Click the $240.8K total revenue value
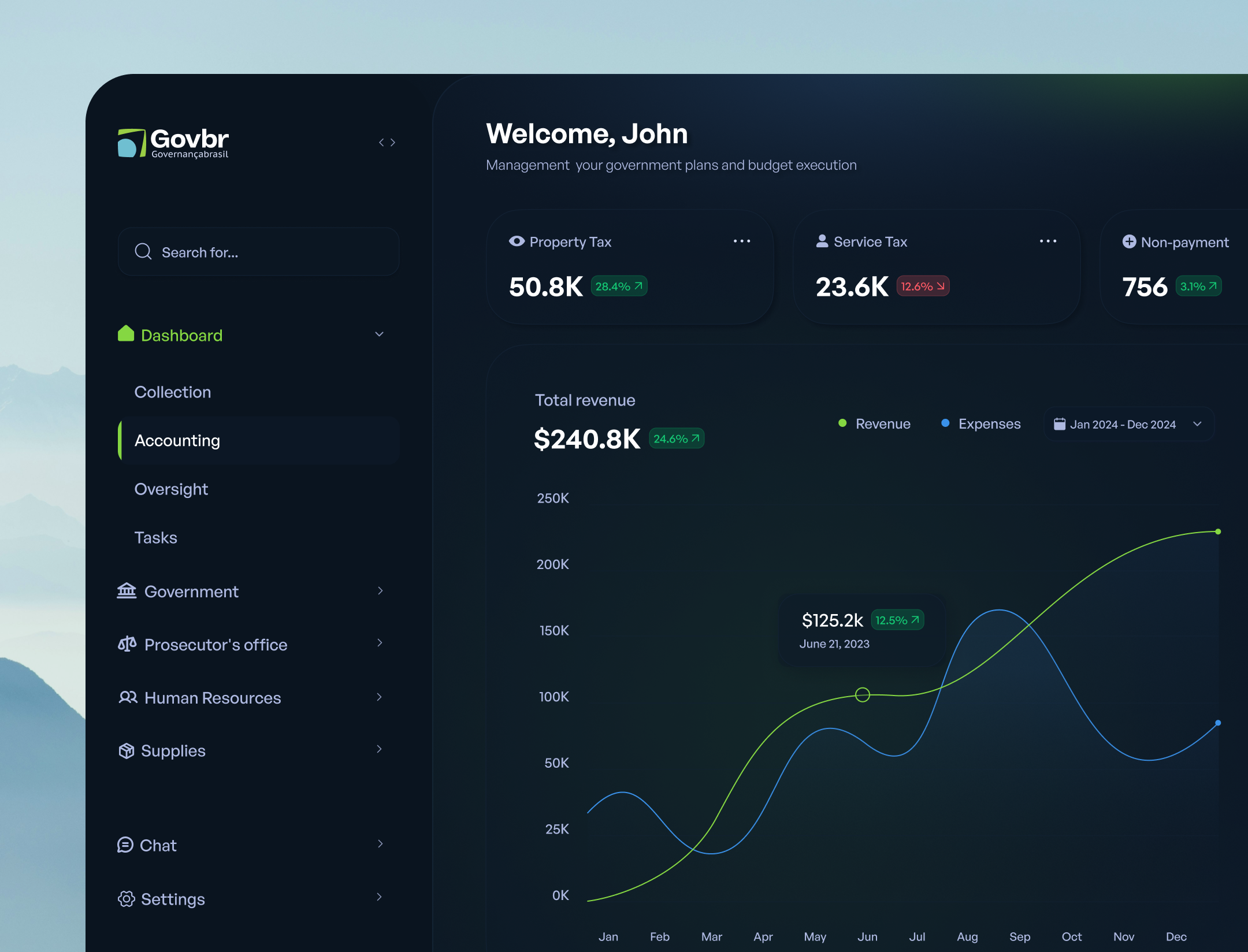The image size is (1248, 952). coord(587,439)
